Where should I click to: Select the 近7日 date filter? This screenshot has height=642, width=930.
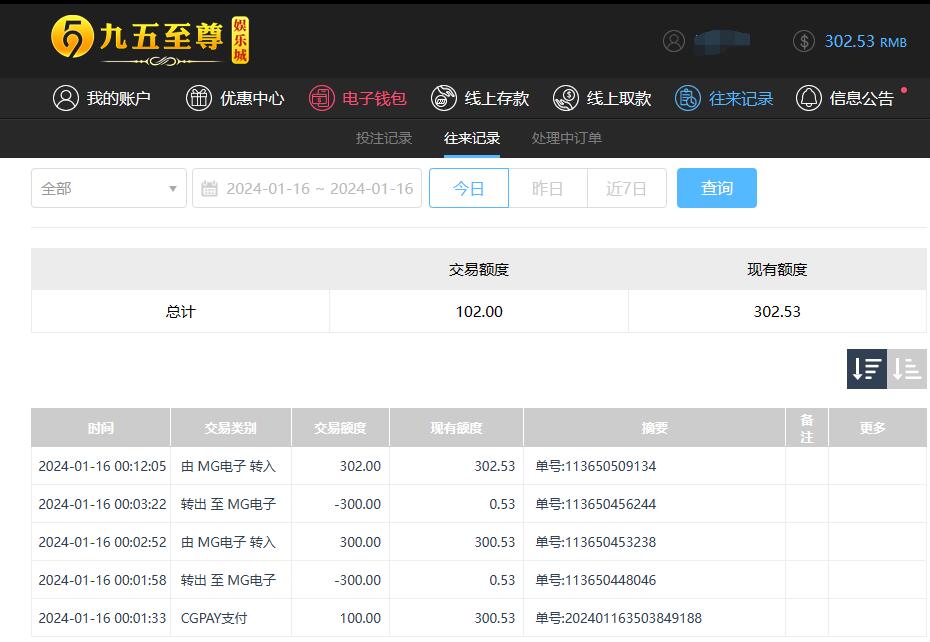[x=626, y=188]
